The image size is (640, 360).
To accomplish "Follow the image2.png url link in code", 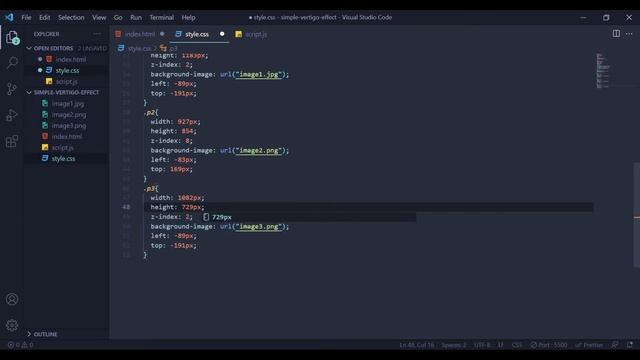I will (x=259, y=150).
